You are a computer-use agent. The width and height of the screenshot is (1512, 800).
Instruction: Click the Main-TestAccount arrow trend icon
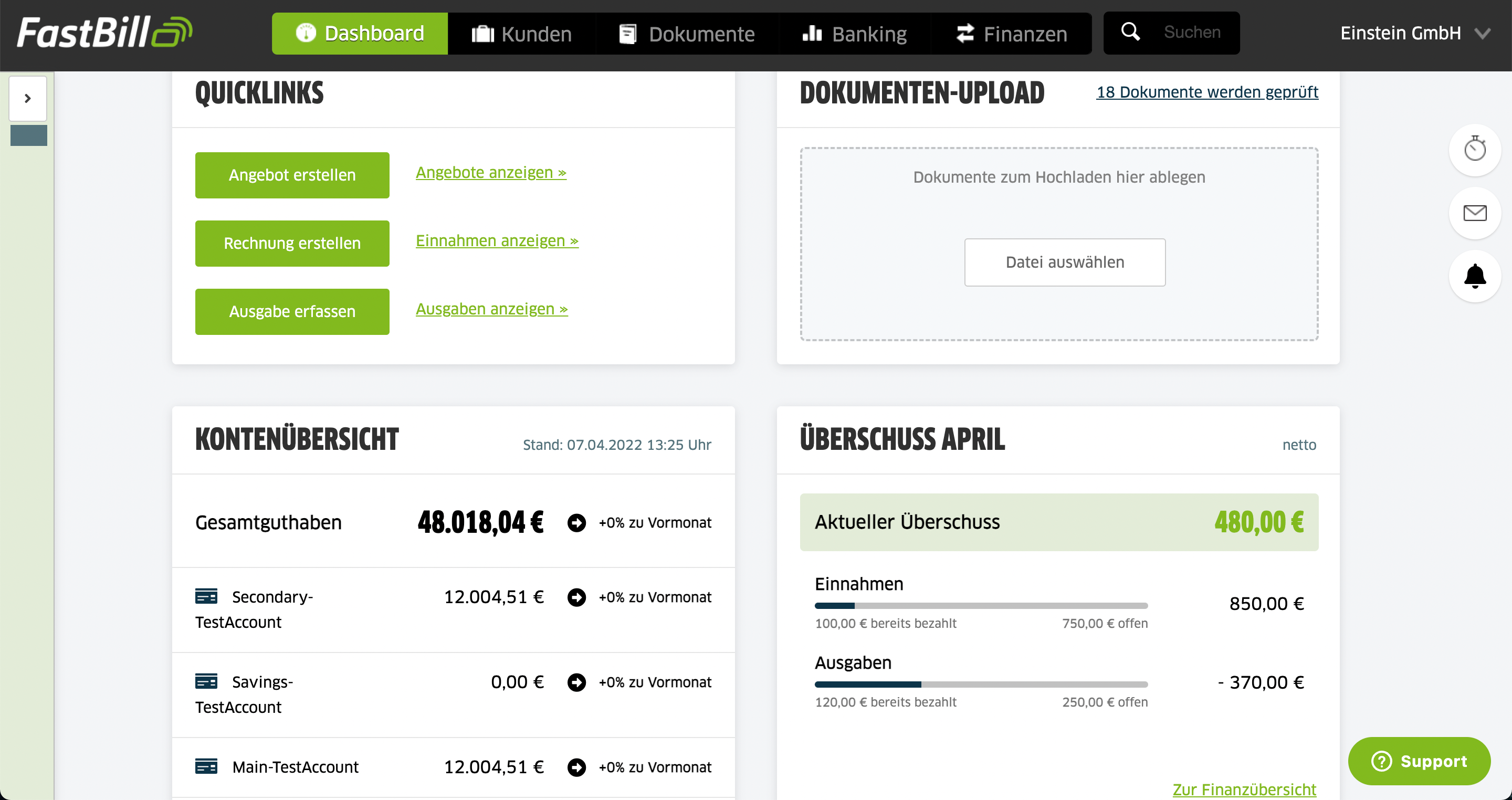click(x=576, y=767)
